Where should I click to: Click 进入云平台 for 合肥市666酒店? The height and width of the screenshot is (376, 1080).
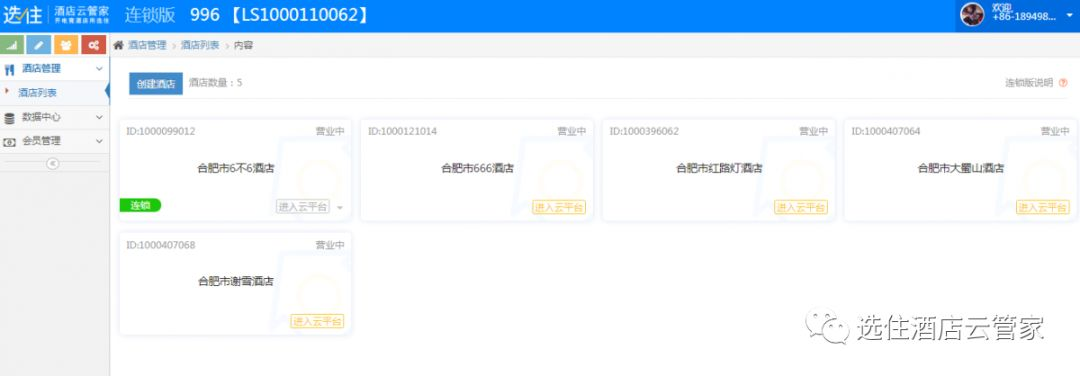559,207
